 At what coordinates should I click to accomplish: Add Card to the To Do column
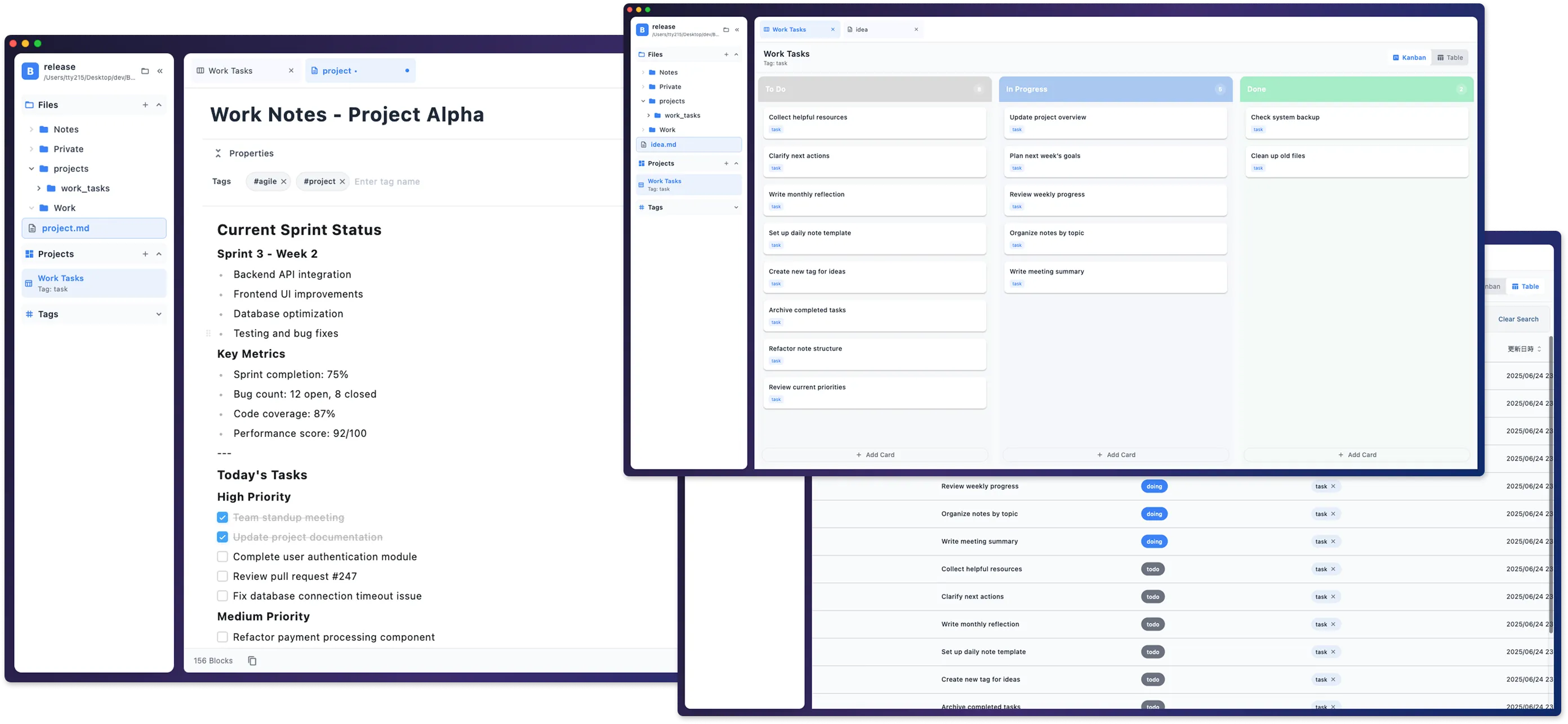click(875, 454)
